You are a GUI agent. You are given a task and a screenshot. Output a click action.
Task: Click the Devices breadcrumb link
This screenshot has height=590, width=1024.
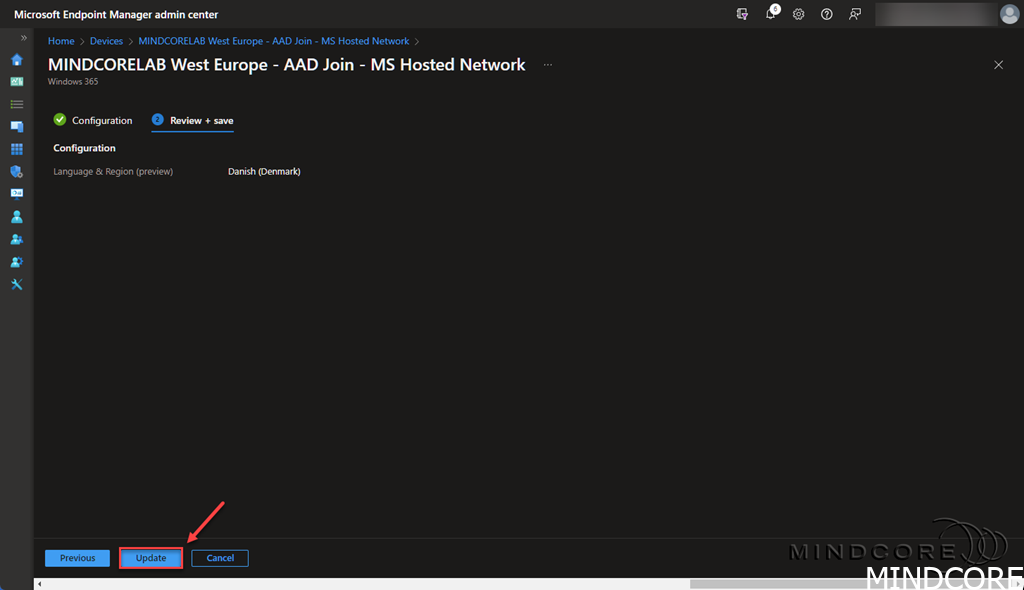point(106,41)
